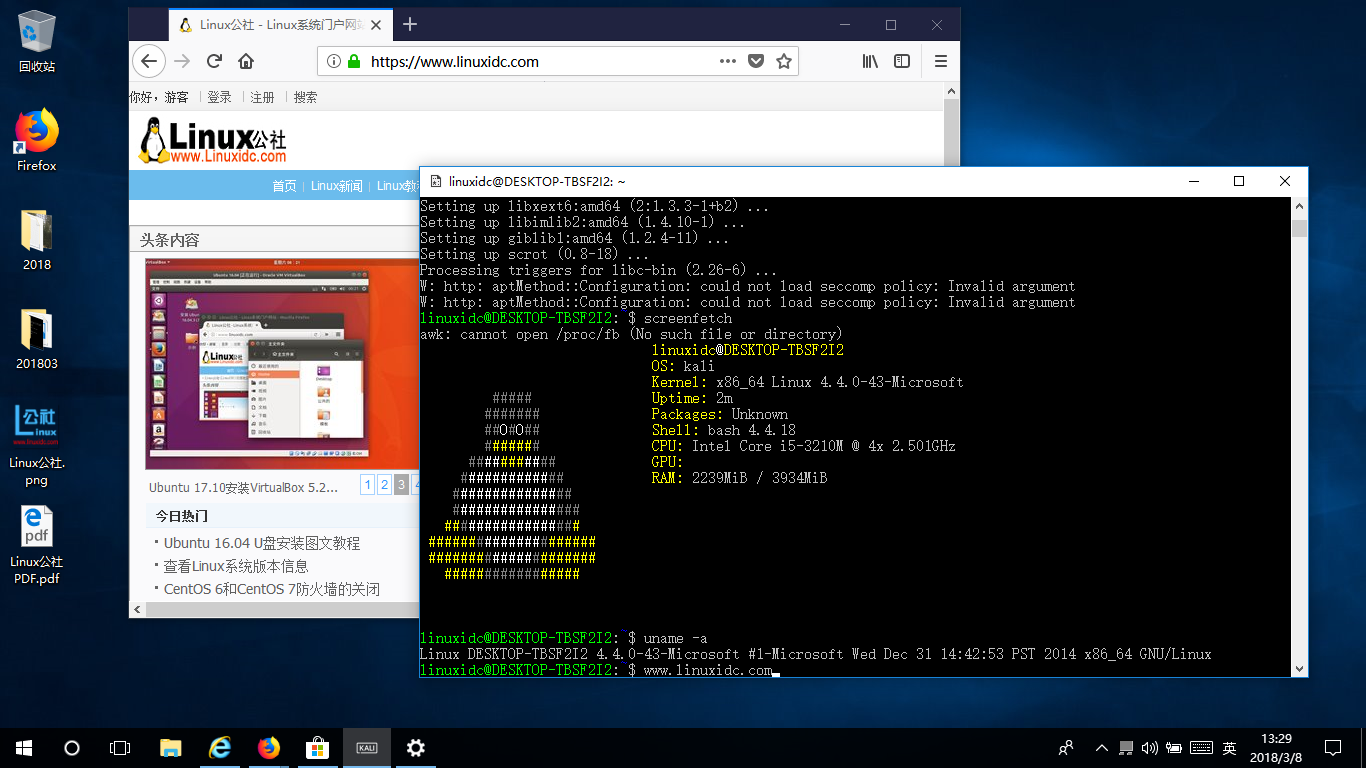Select the 201803 desktop folder
1366x768 pixels.
[x=37, y=339]
